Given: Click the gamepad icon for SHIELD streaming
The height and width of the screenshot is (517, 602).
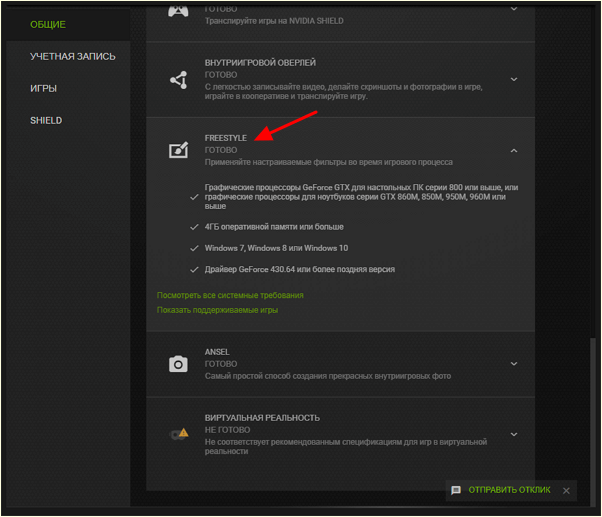Looking at the screenshot, I should 178,12.
